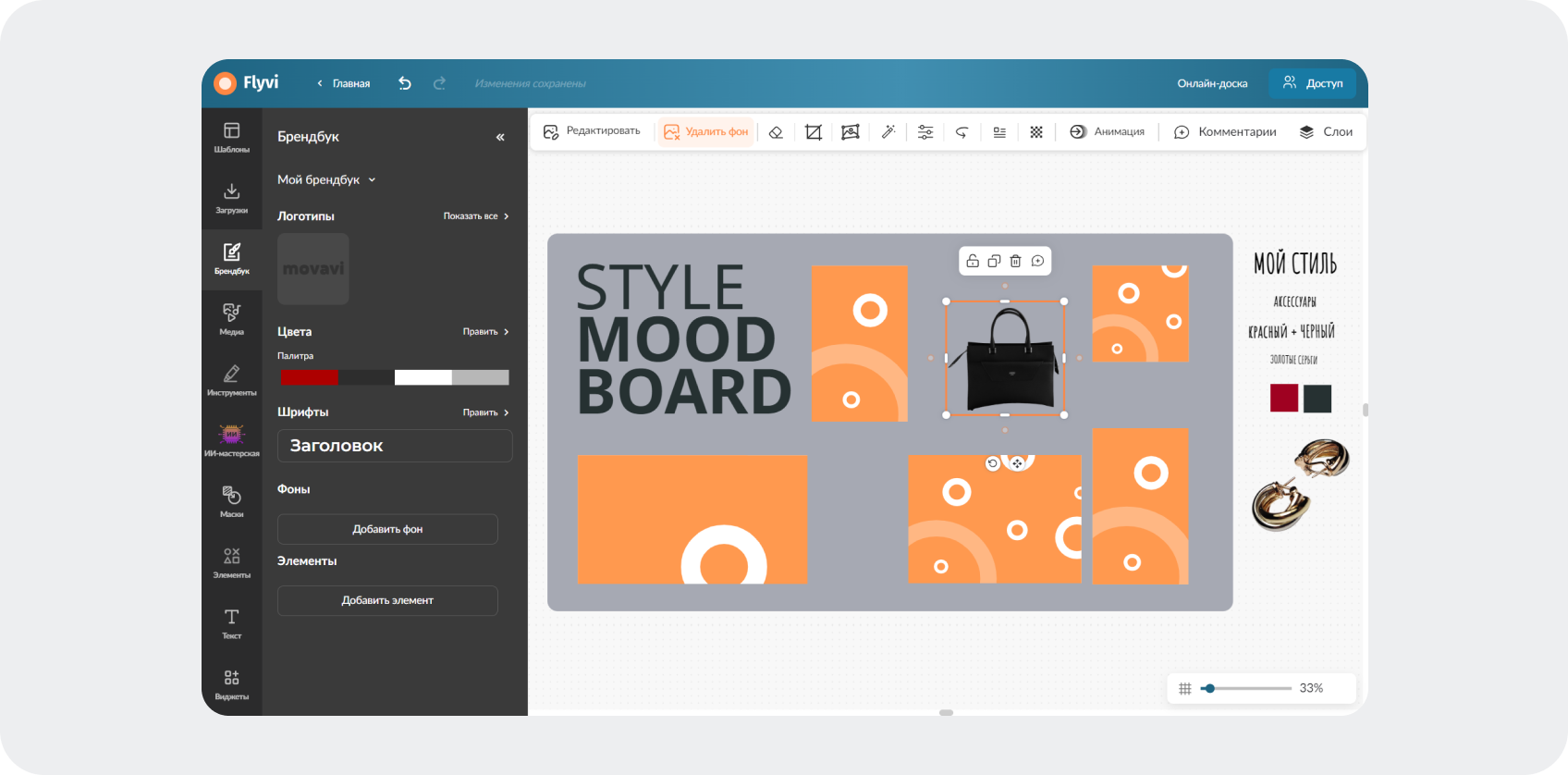Click the redo arrow in header
The image size is (1568, 775).
439,83
